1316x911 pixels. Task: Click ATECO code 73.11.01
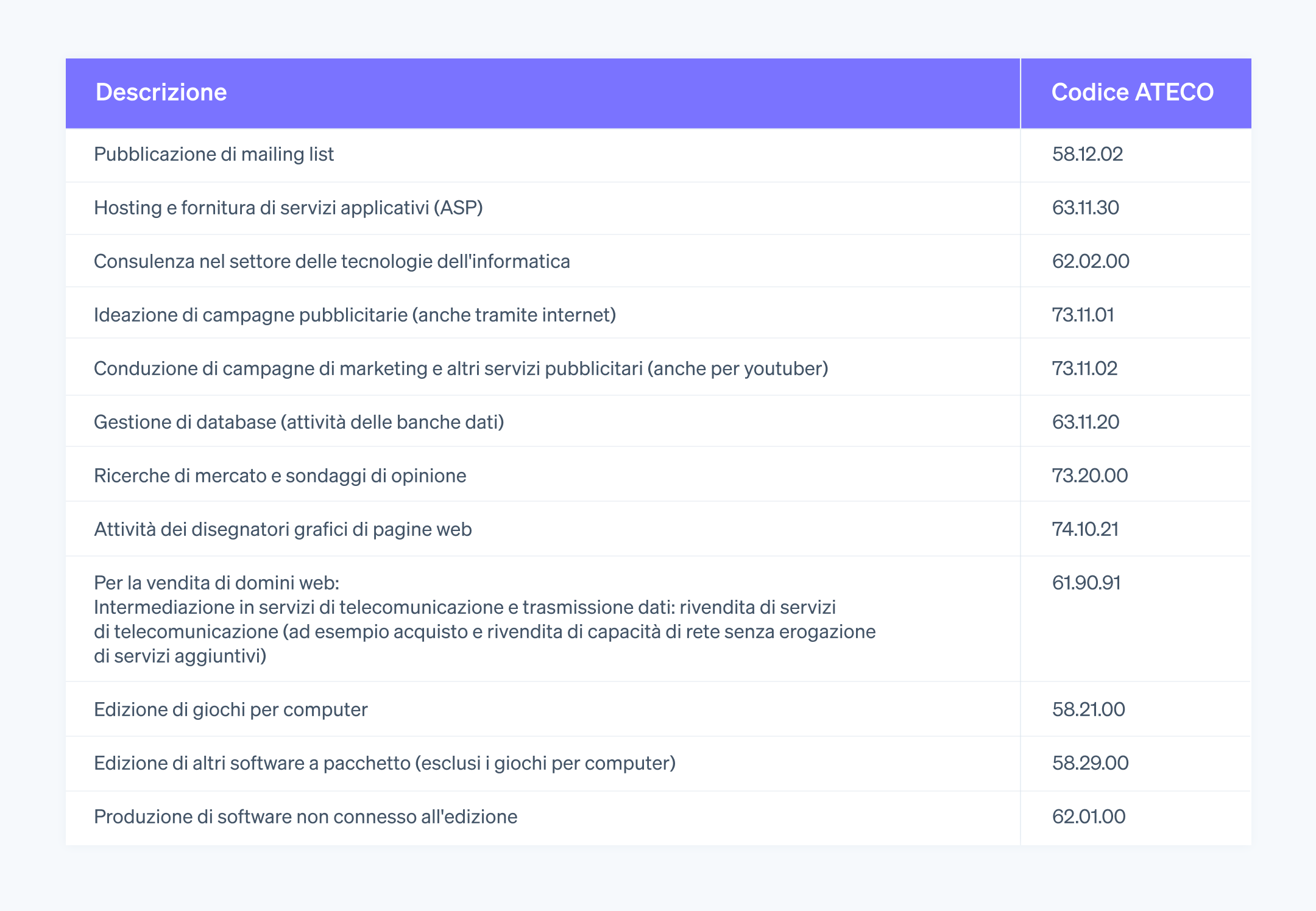click(x=1083, y=315)
